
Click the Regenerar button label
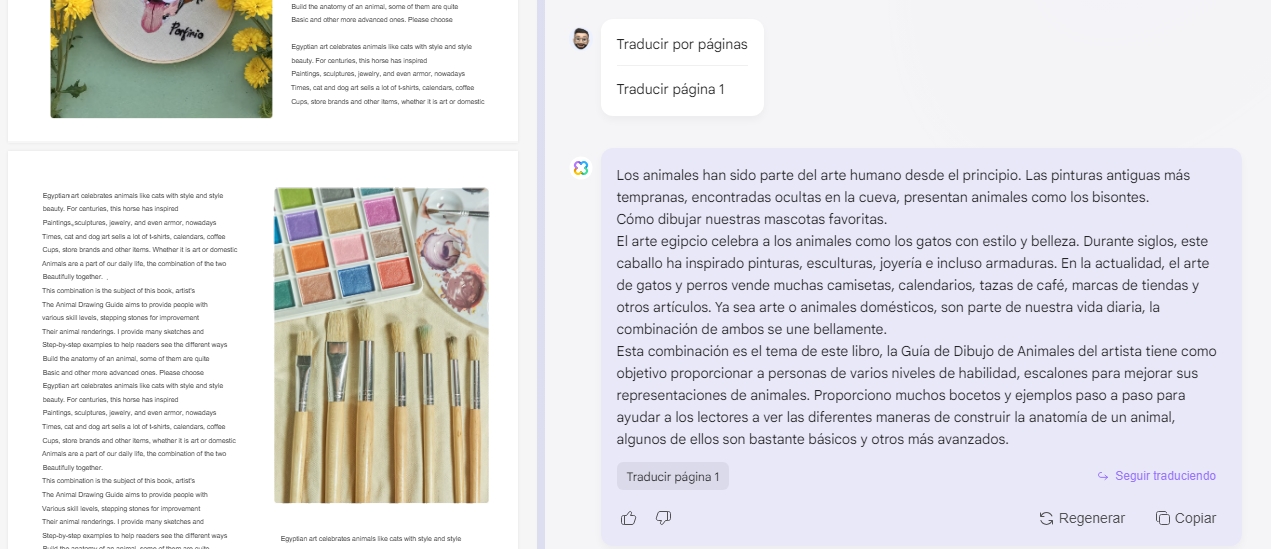click(1092, 518)
